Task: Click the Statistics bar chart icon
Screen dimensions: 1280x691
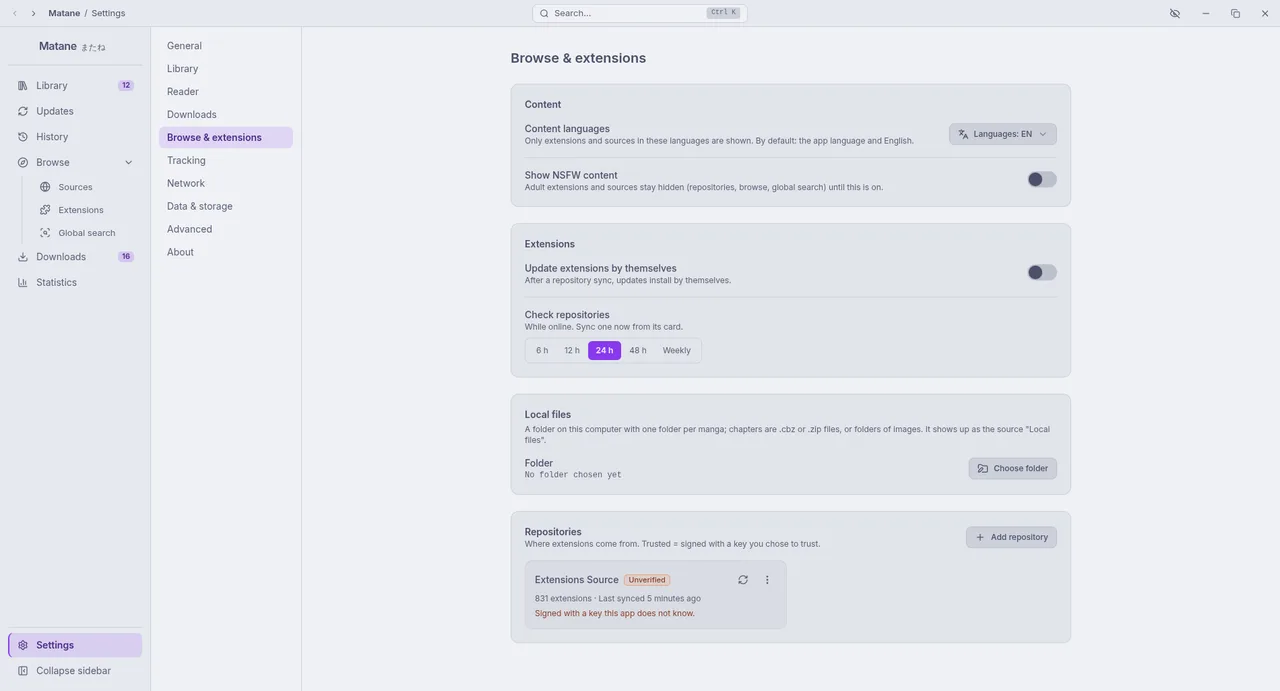Action: click(23, 282)
